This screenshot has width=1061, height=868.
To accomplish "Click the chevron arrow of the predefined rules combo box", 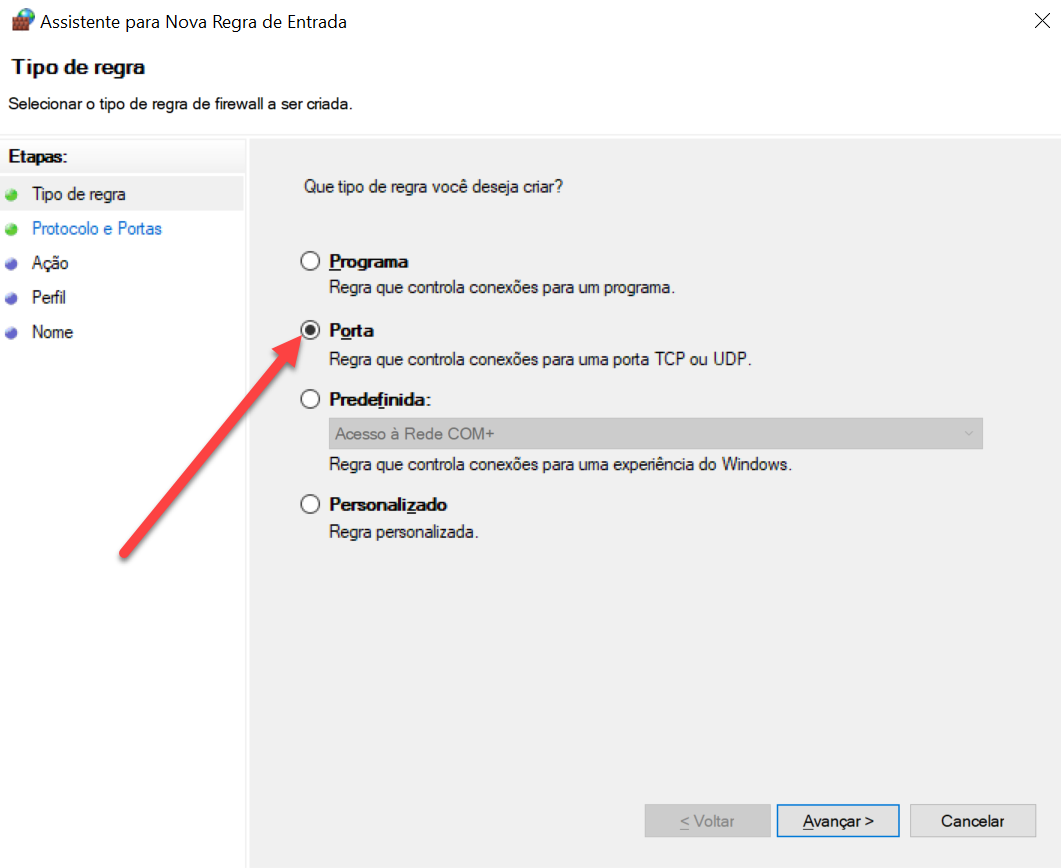I will pyautogui.click(x=967, y=434).
